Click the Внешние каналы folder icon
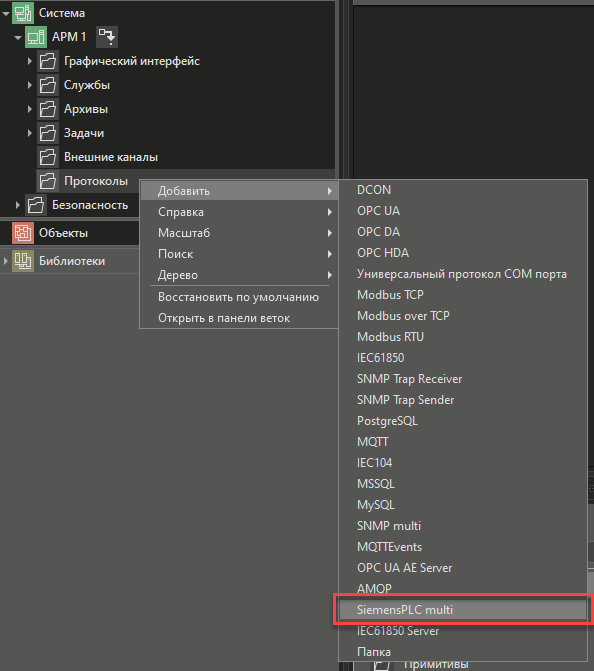Image resolution: width=594 pixels, height=671 pixels. coord(48,157)
